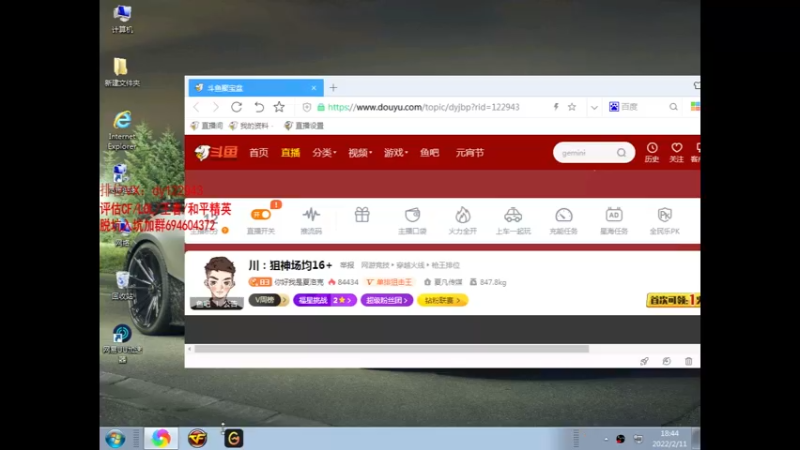This screenshot has height=450, width=800.
Task: Click the Baidu search magnifier icon
Action: pos(673,107)
